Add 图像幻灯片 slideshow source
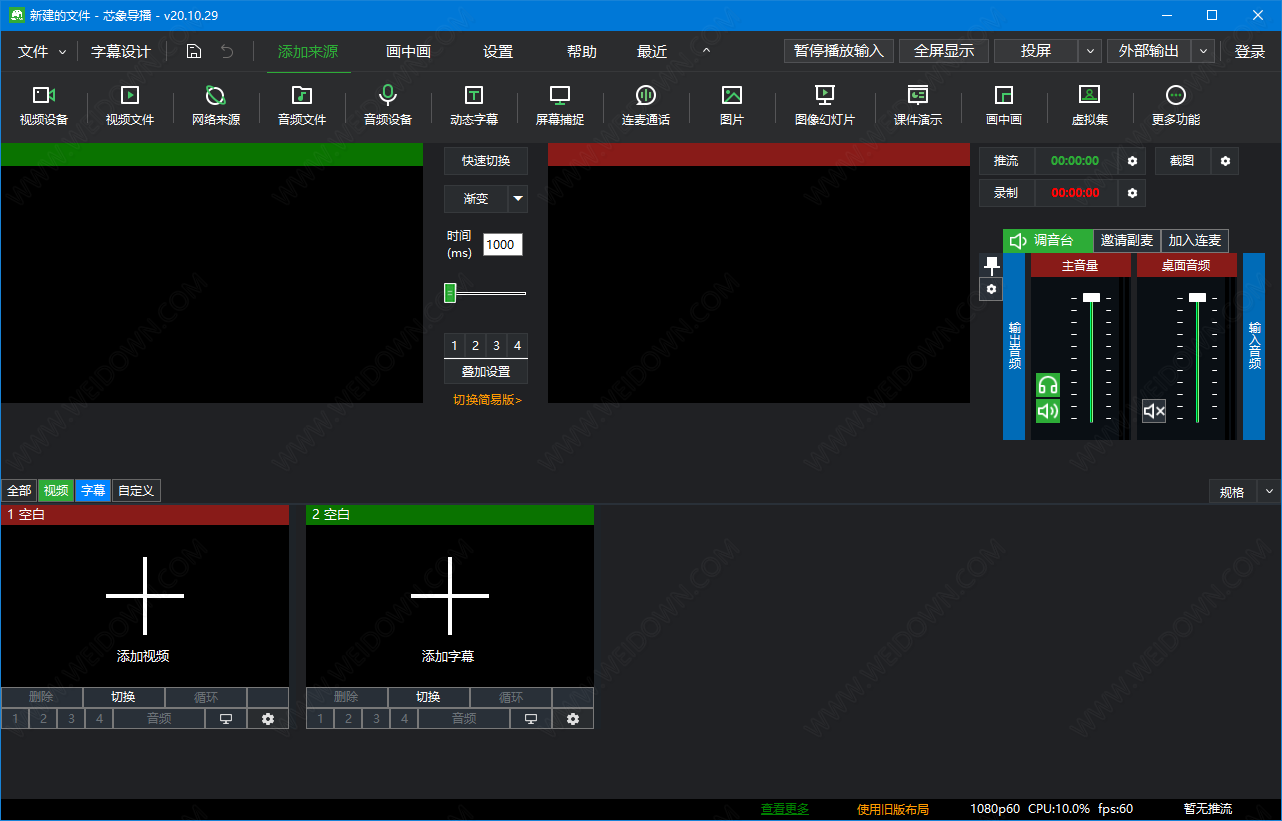 point(825,105)
